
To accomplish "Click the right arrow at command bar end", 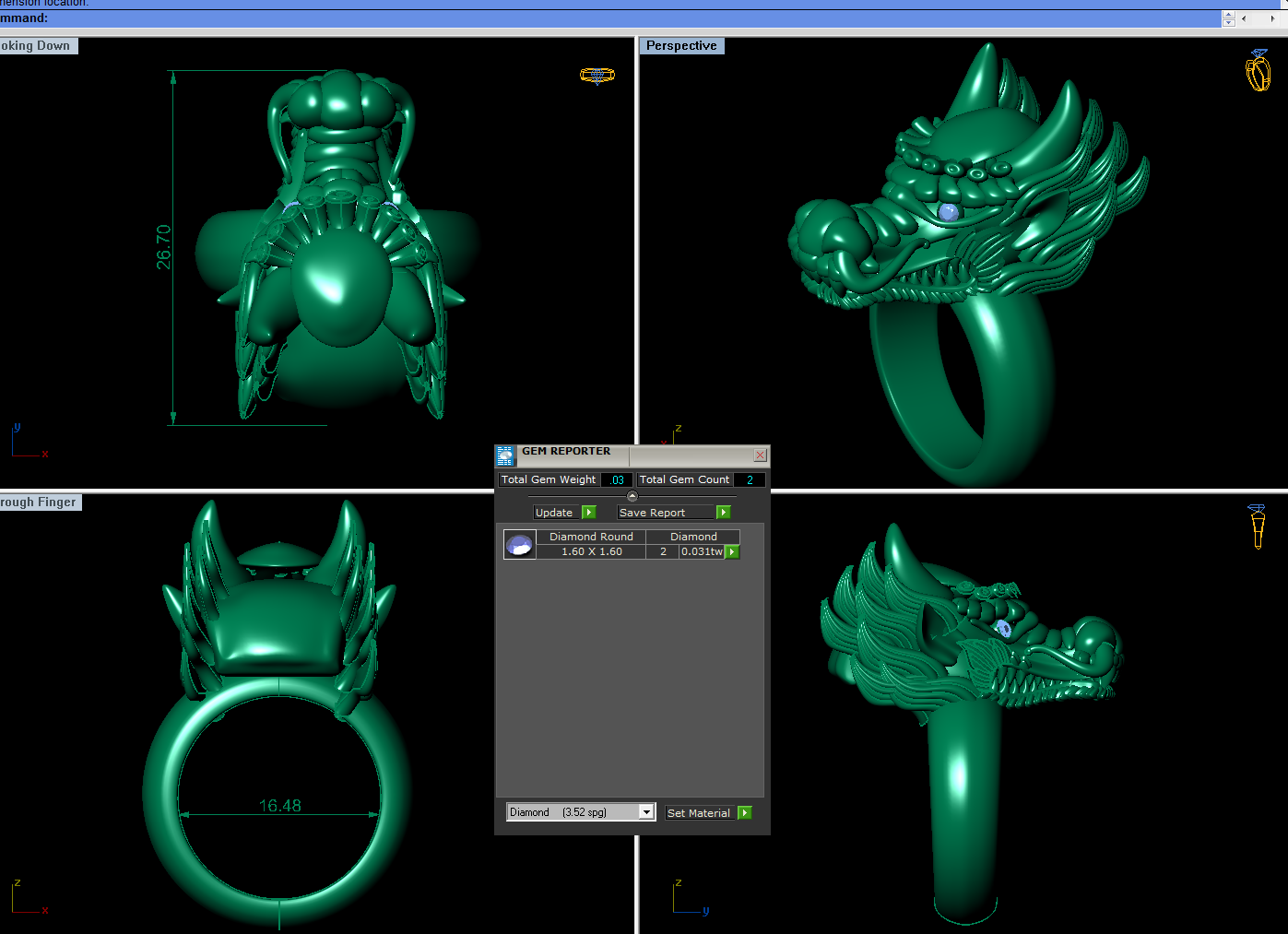I will pyautogui.click(x=1272, y=18).
